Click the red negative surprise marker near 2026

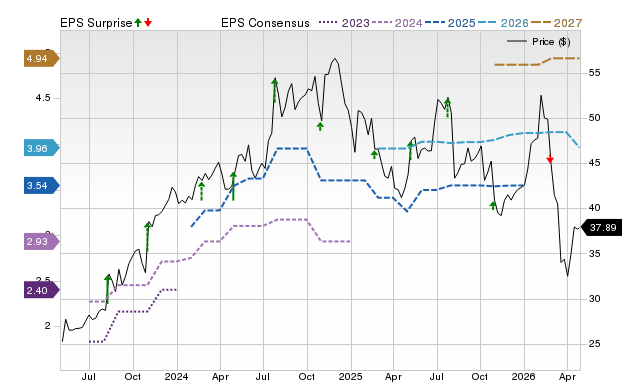pos(550,159)
